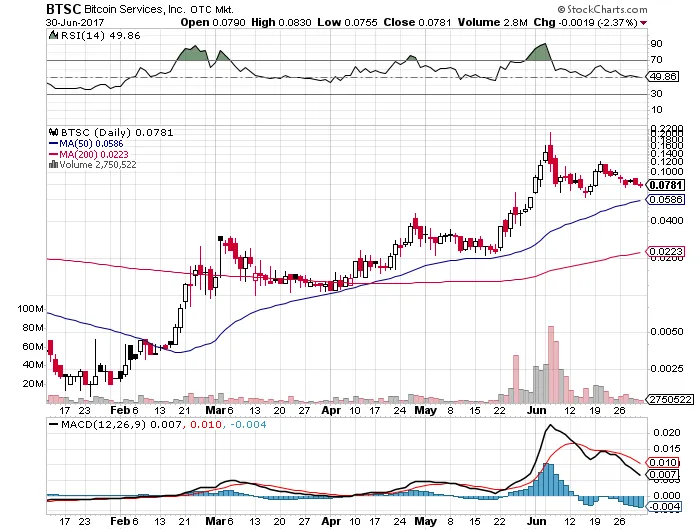Click the 0.0050 price axis label
The height and width of the screenshot is (530, 700).
coord(667,331)
